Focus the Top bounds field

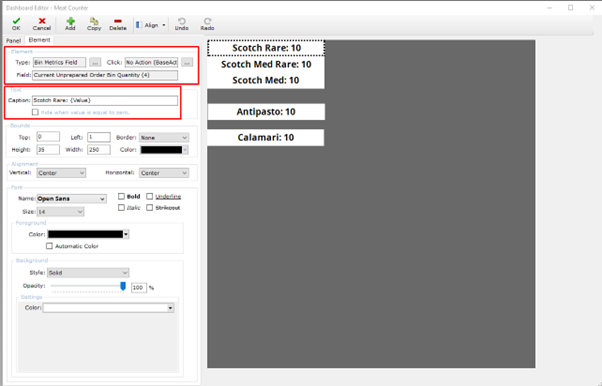(x=48, y=137)
